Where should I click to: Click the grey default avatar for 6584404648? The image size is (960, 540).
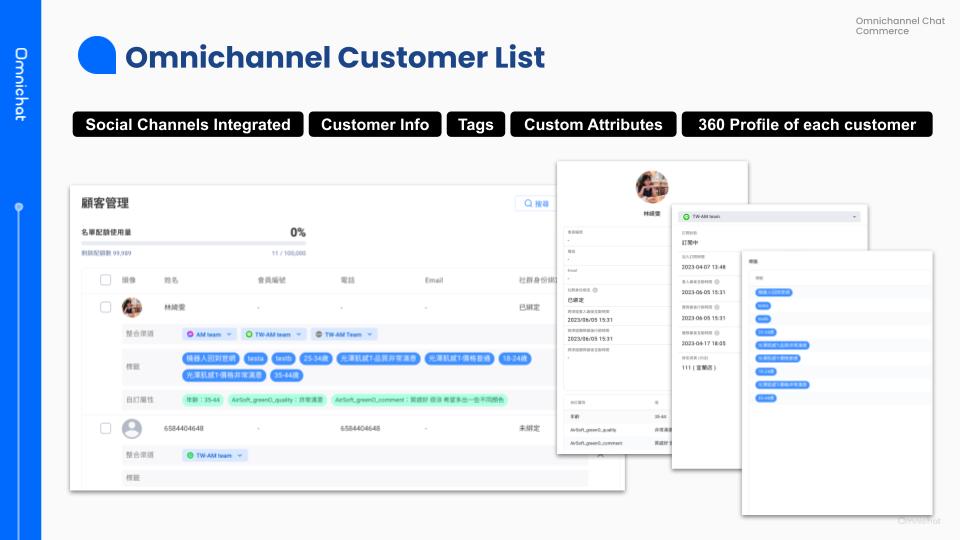(x=131, y=428)
